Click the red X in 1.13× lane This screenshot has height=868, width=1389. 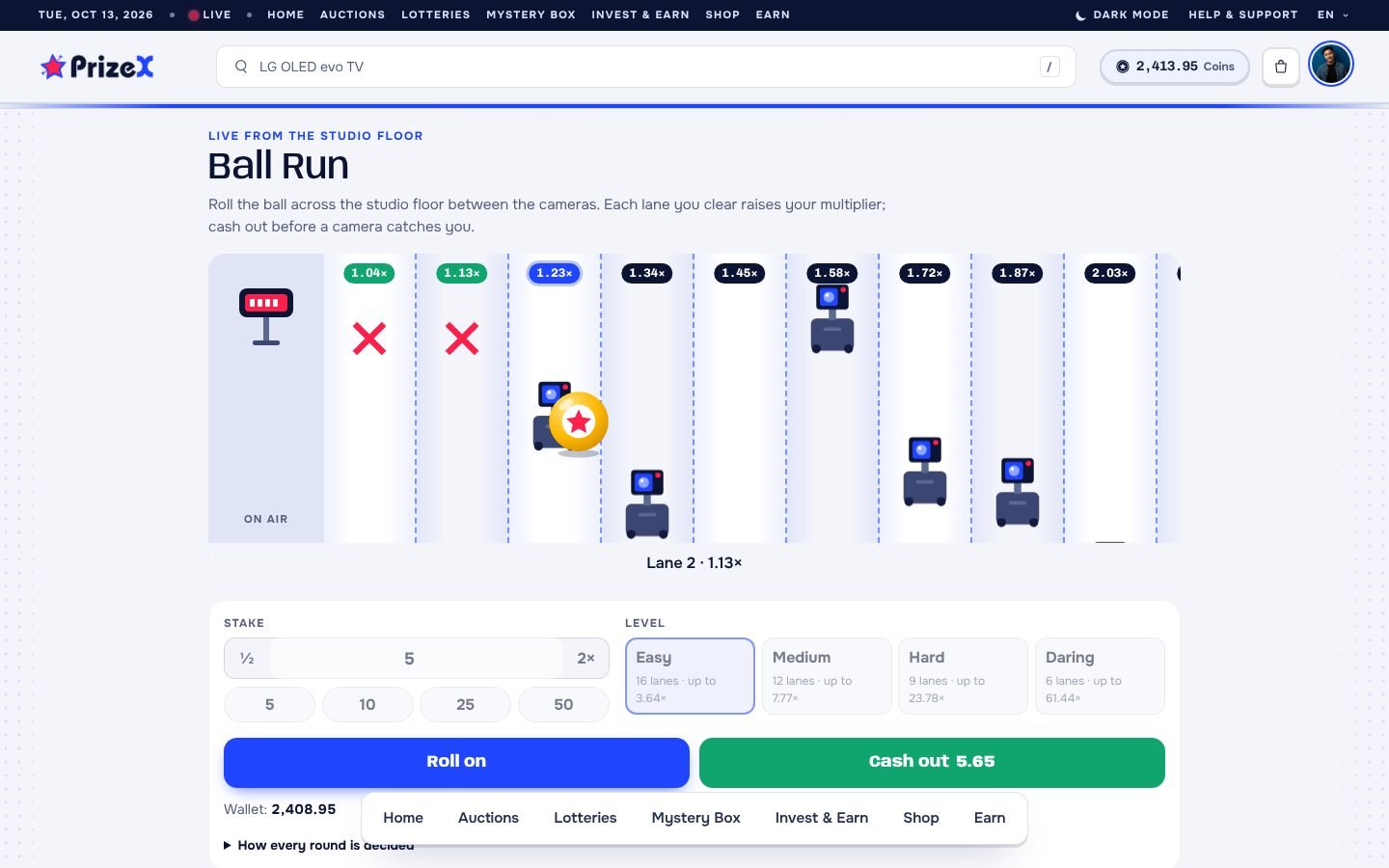pos(462,339)
